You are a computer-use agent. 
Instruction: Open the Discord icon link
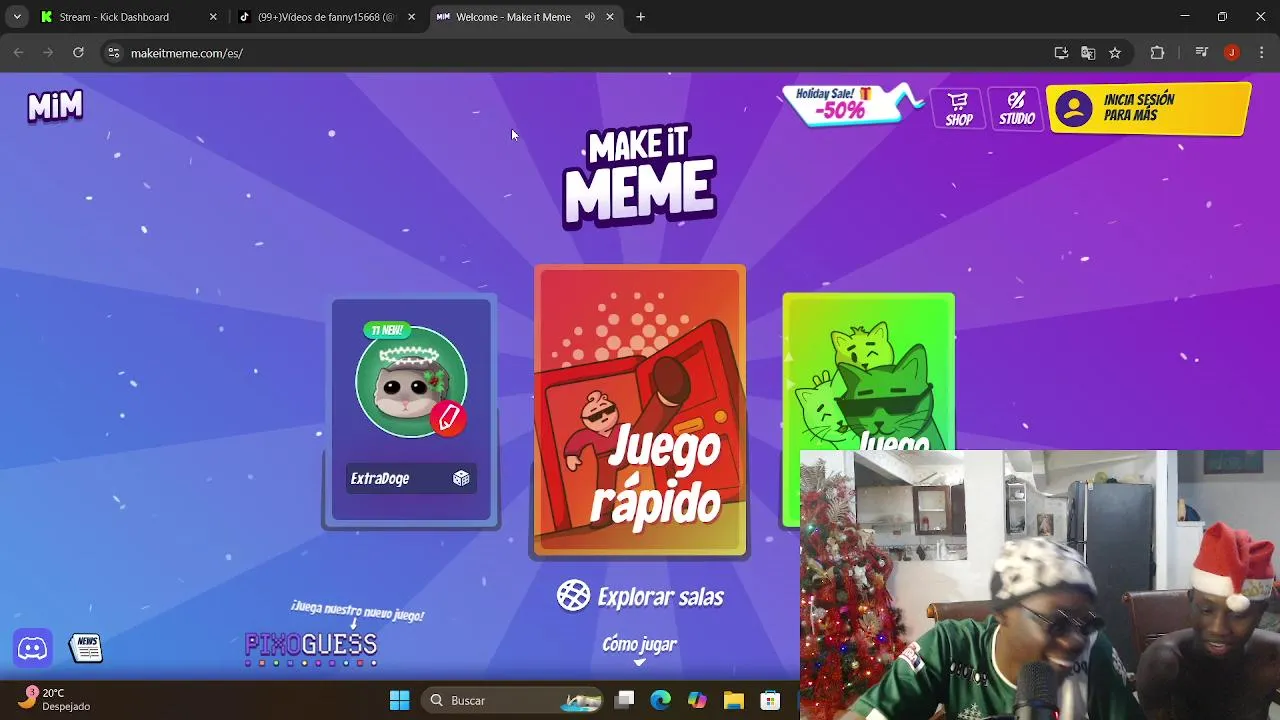pos(32,648)
